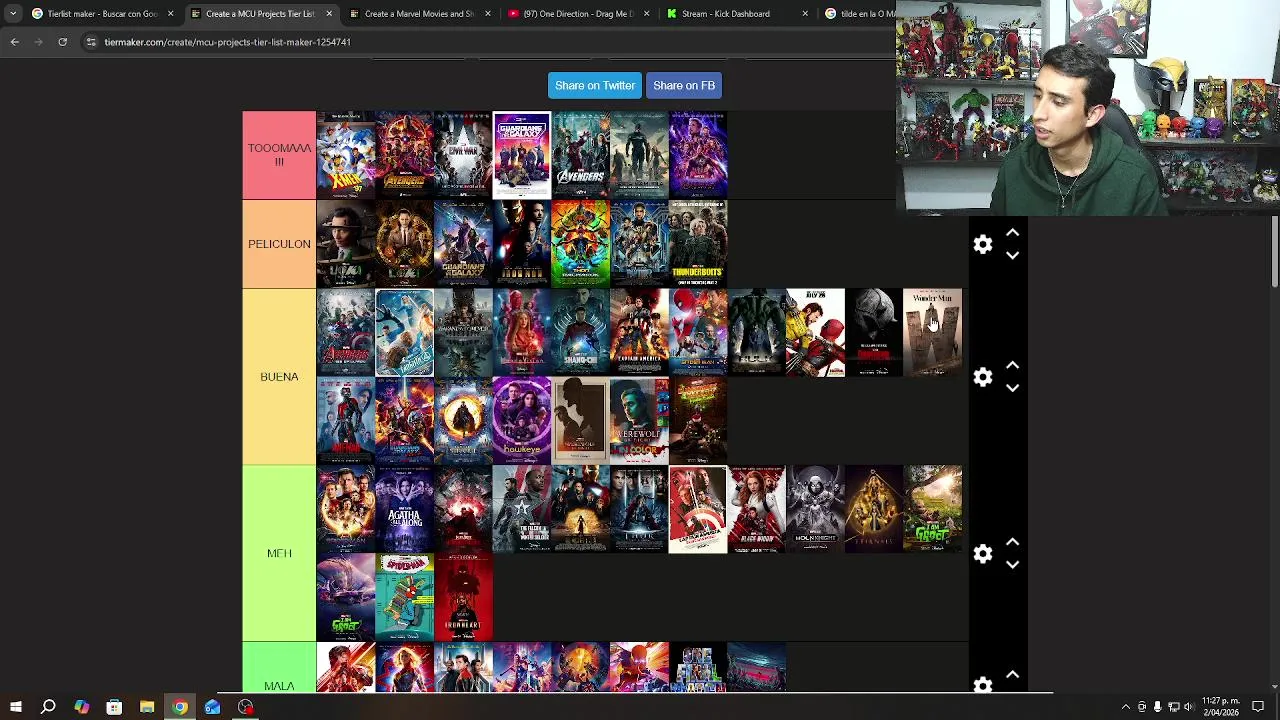Open Windows taskbar search

(x=48, y=707)
